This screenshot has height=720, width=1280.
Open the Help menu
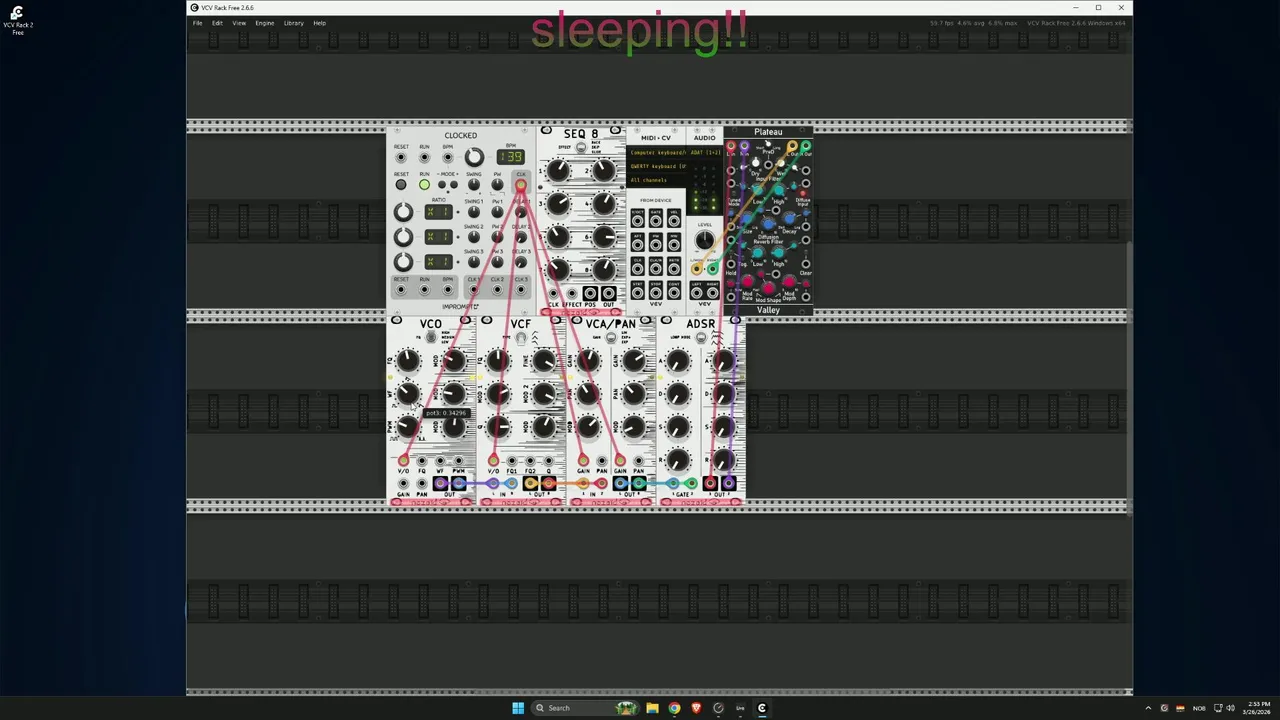pos(319,23)
